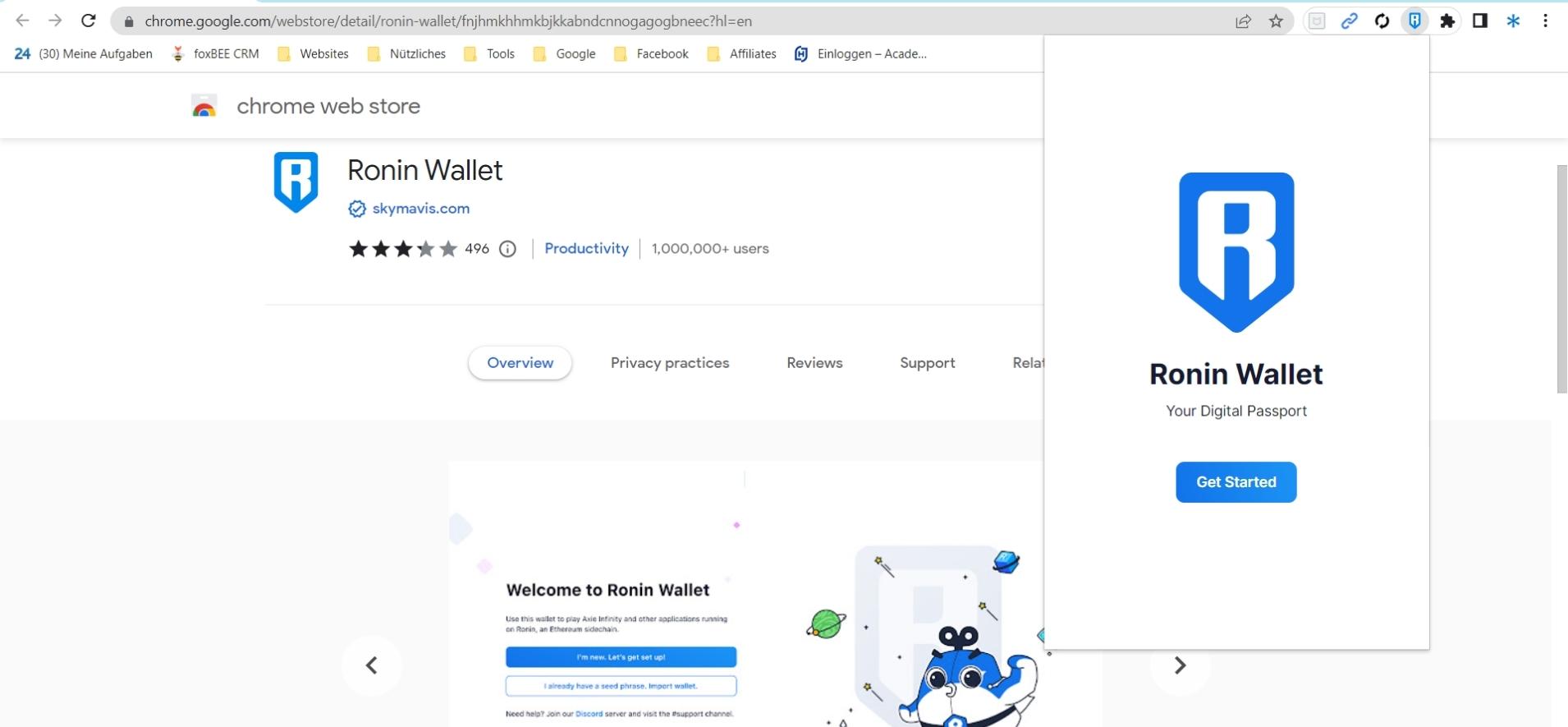Image resolution: width=1568 pixels, height=727 pixels.
Task: Open the Chrome three-dot menu
Action: (x=1545, y=21)
